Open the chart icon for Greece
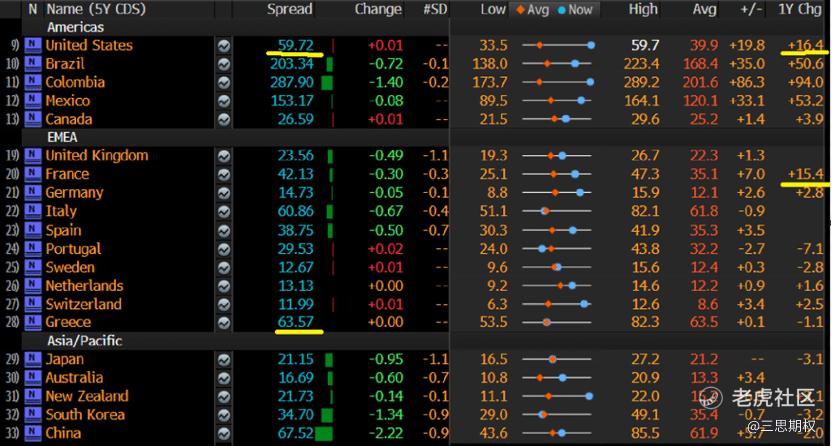832x446 pixels. tap(224, 322)
